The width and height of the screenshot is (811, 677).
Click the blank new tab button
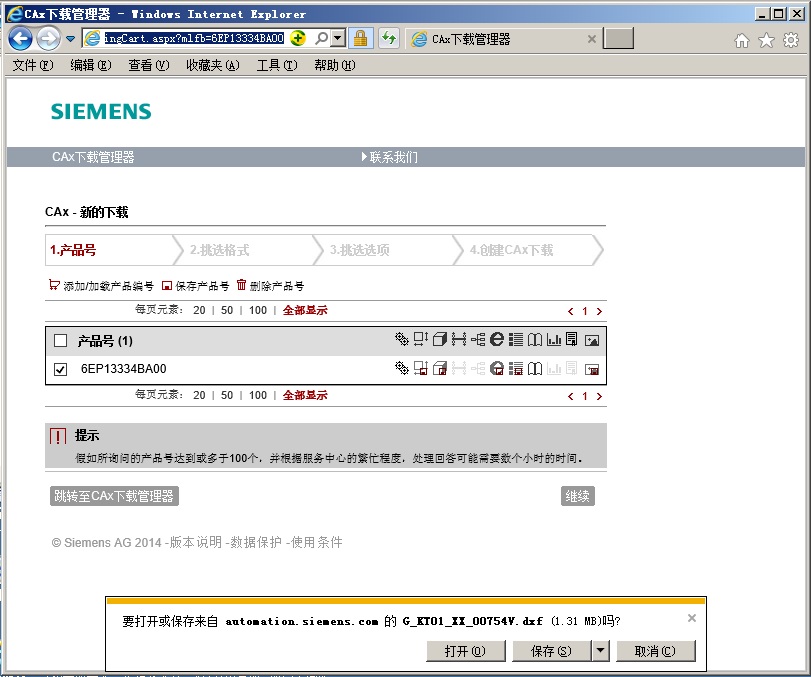pyautogui.click(x=619, y=39)
